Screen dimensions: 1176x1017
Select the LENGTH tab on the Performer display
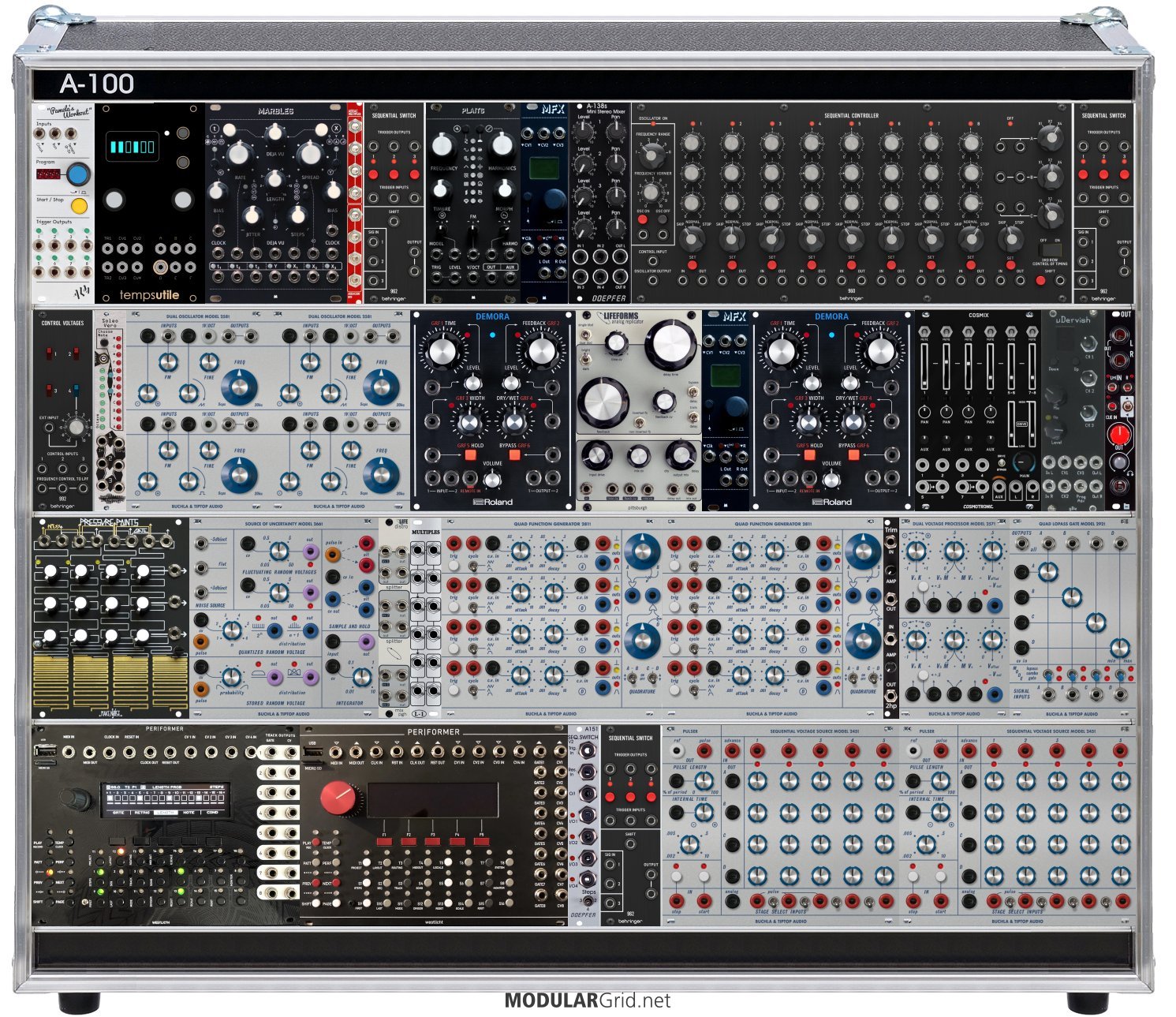click(x=166, y=812)
